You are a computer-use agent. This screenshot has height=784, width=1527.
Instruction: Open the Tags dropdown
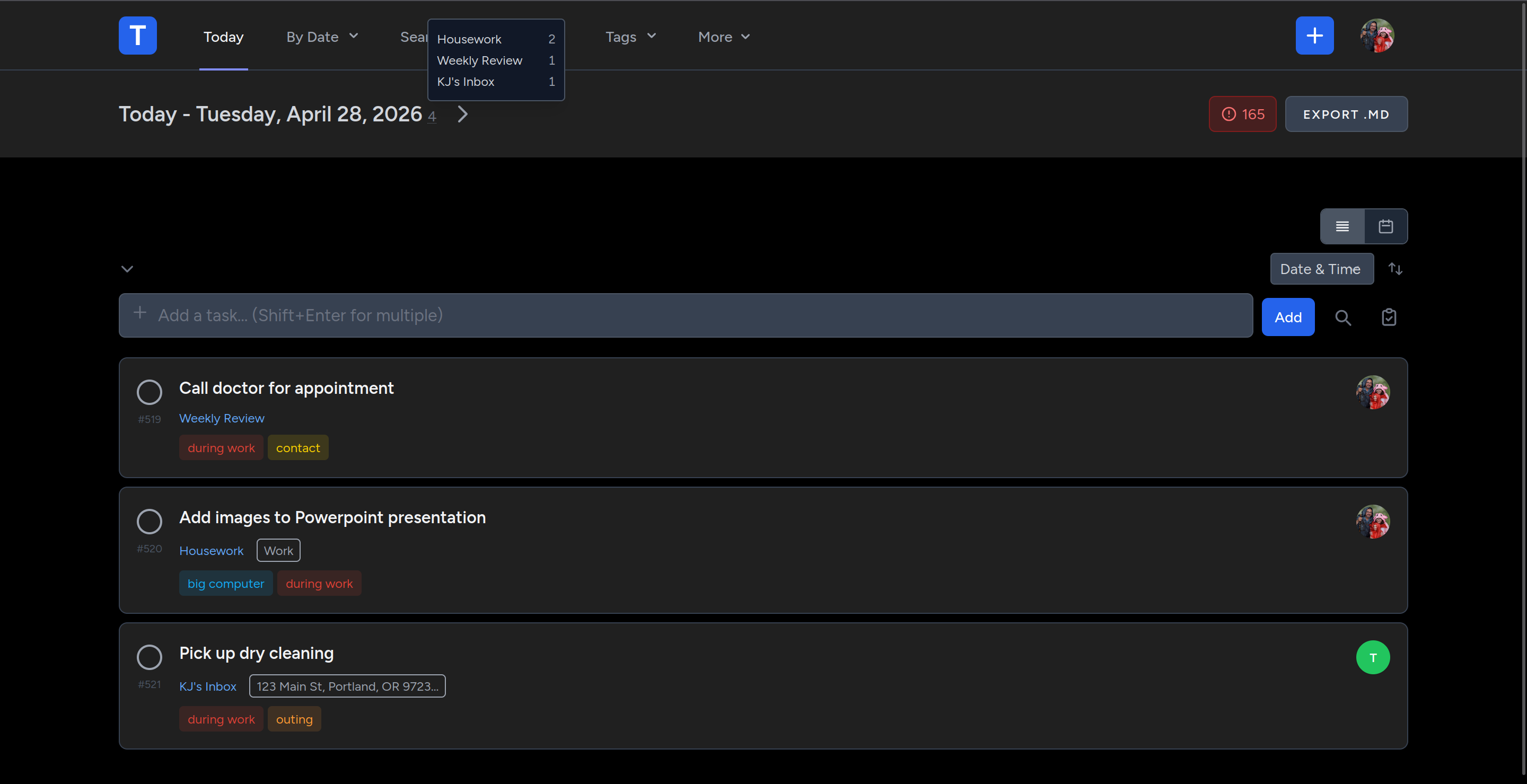pyautogui.click(x=629, y=37)
